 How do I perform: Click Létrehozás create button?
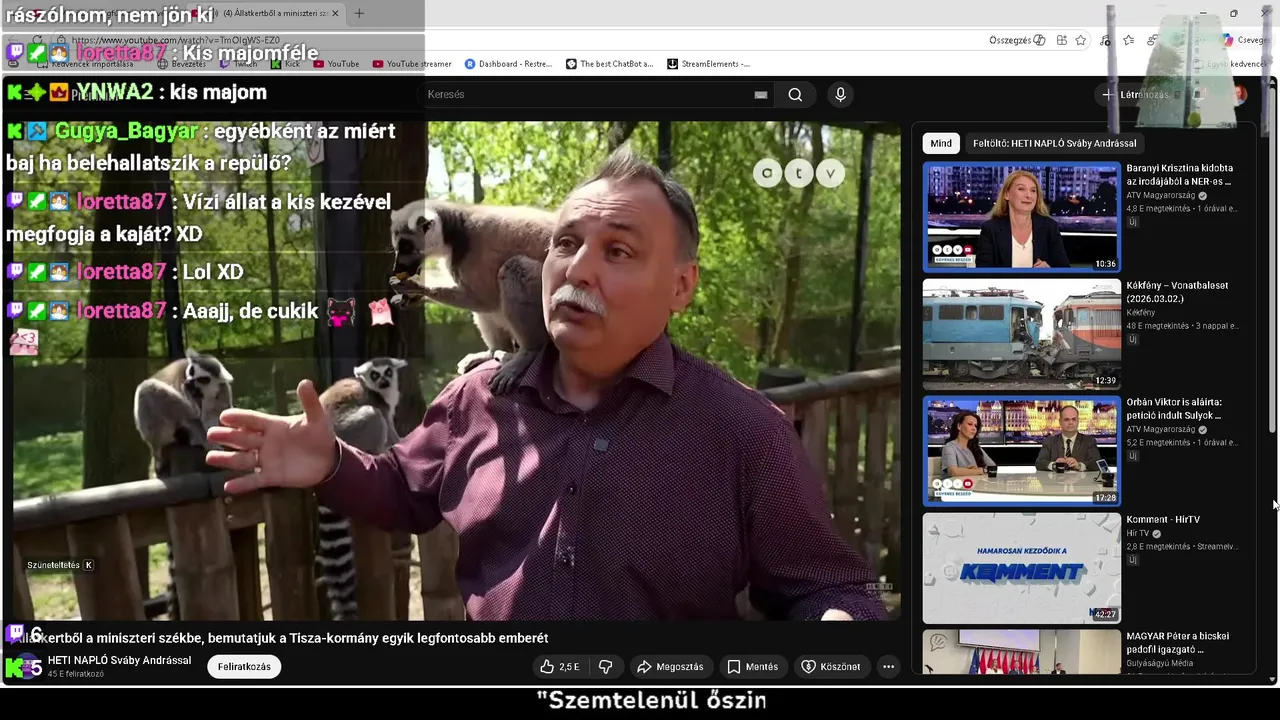(x=1135, y=94)
